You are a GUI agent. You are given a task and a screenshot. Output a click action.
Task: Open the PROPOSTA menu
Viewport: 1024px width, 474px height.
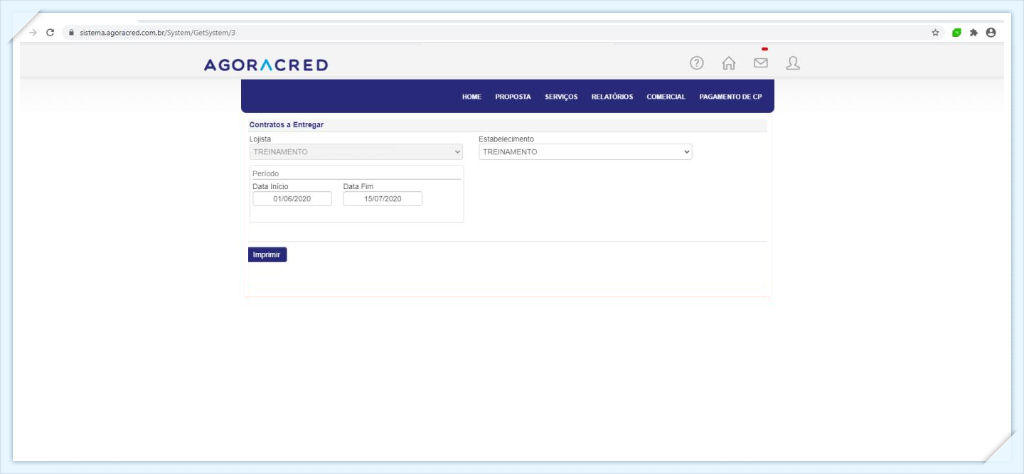point(513,97)
